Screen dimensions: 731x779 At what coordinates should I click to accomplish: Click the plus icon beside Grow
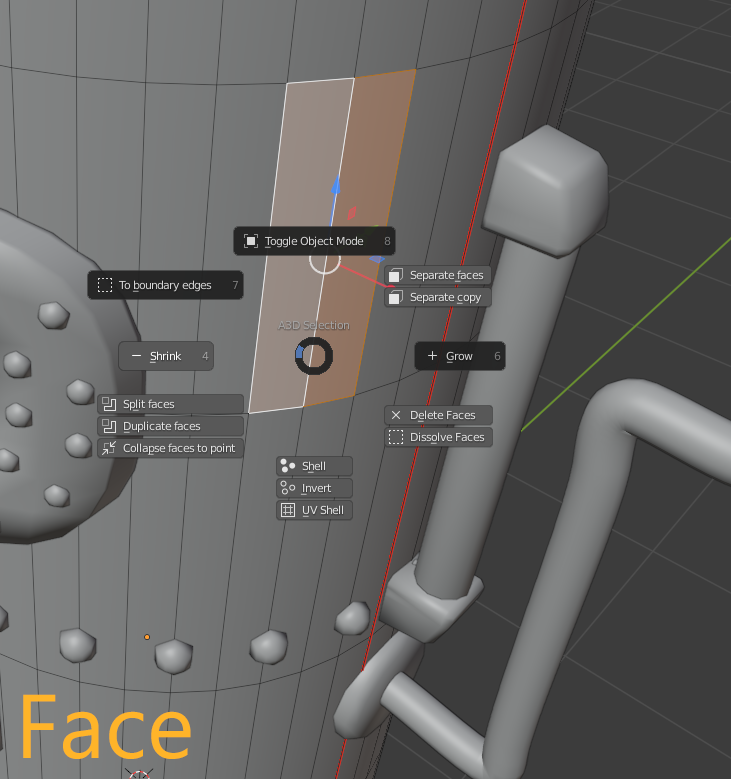tap(432, 356)
